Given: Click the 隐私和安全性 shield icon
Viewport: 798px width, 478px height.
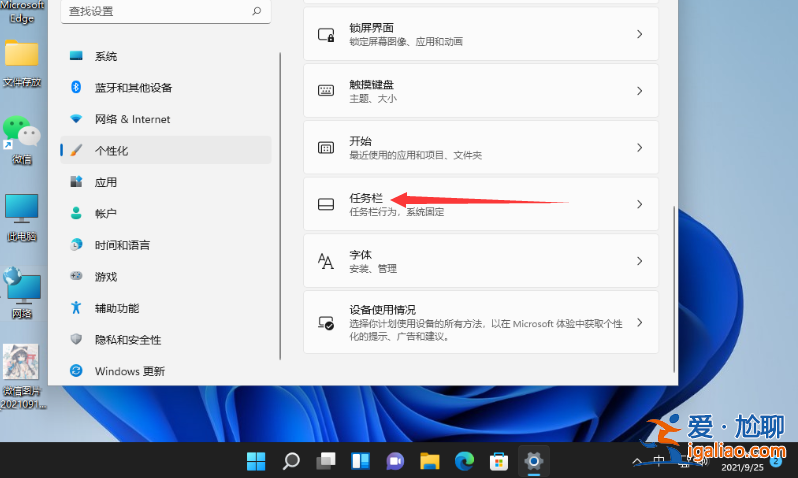Looking at the screenshot, I should [x=76, y=339].
